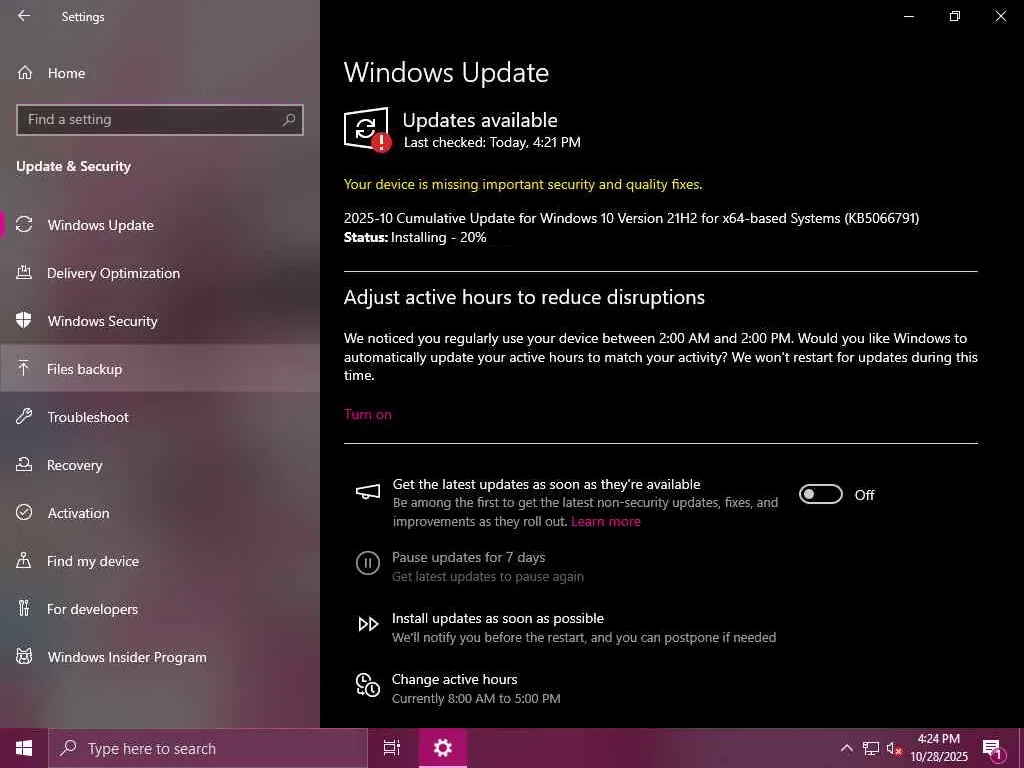Click the Settings gear on the taskbar

[443, 748]
